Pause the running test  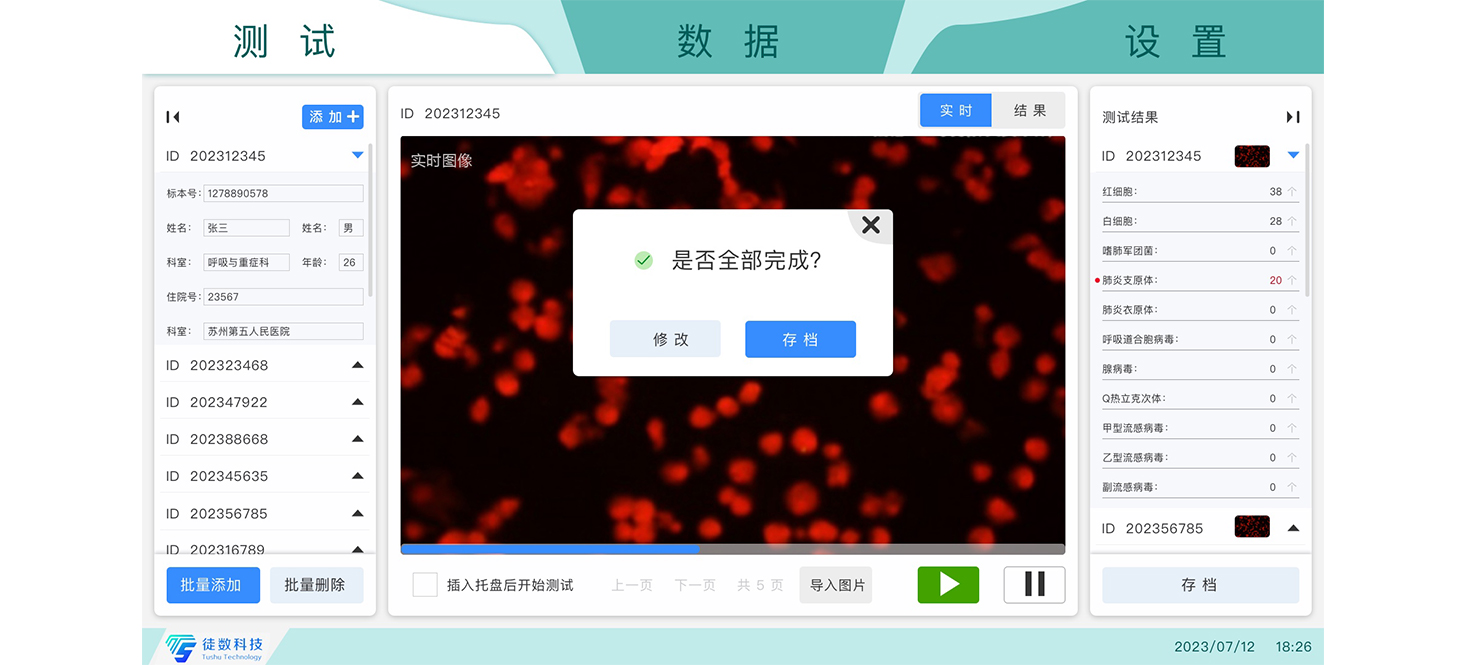tap(1034, 584)
